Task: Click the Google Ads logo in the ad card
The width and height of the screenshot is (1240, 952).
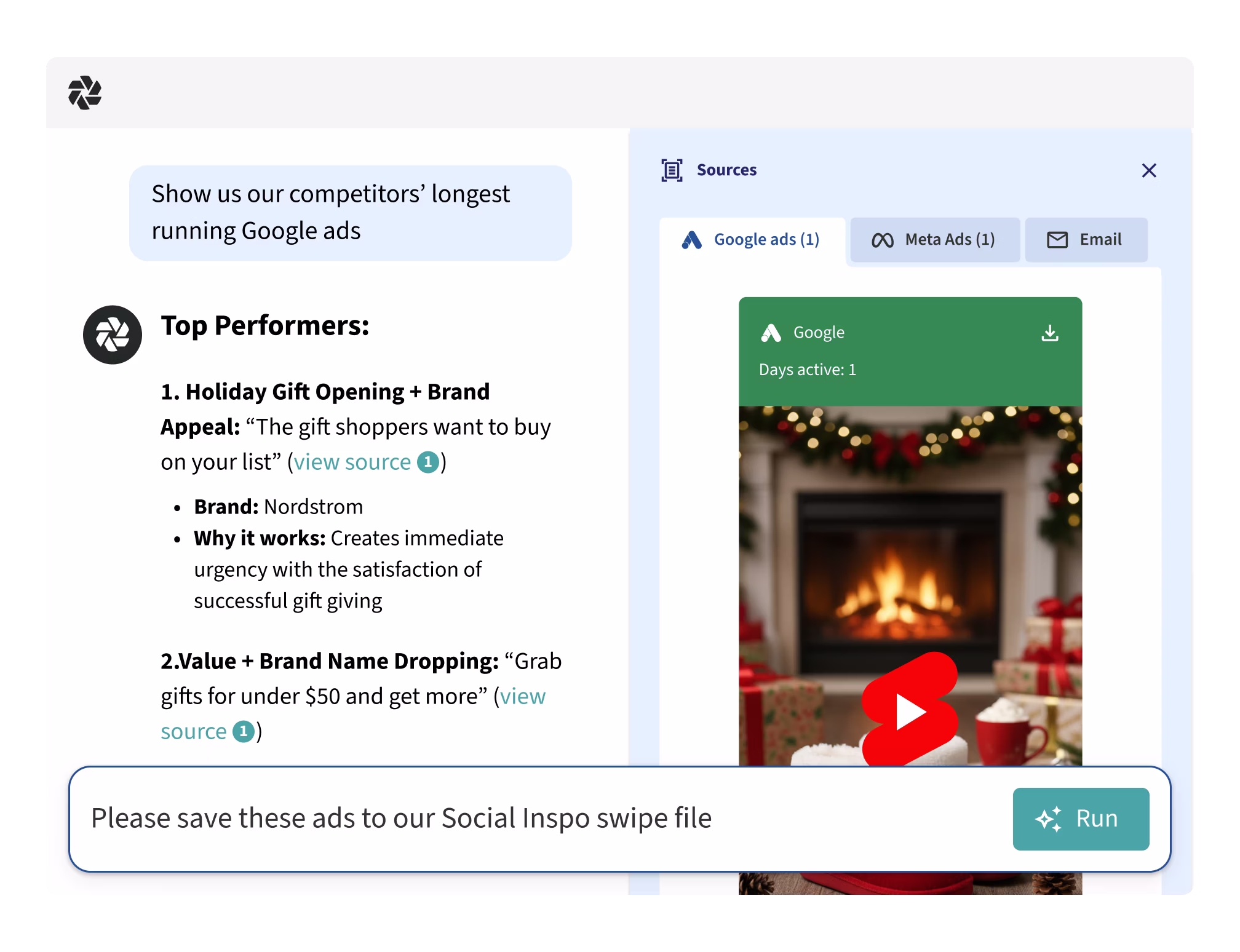Action: coord(771,333)
